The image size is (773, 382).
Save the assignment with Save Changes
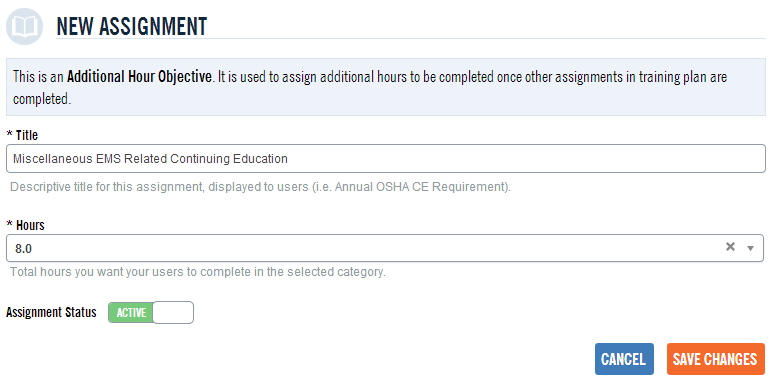715,359
